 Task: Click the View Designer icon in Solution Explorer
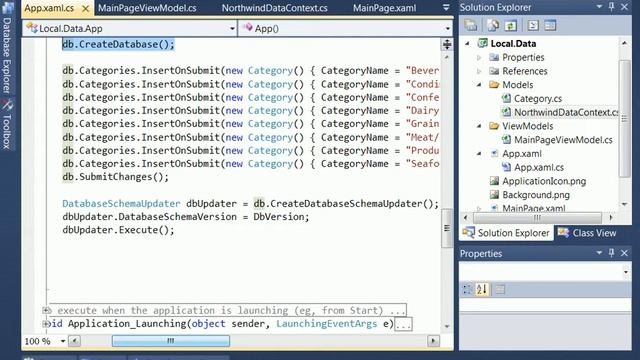click(550, 25)
